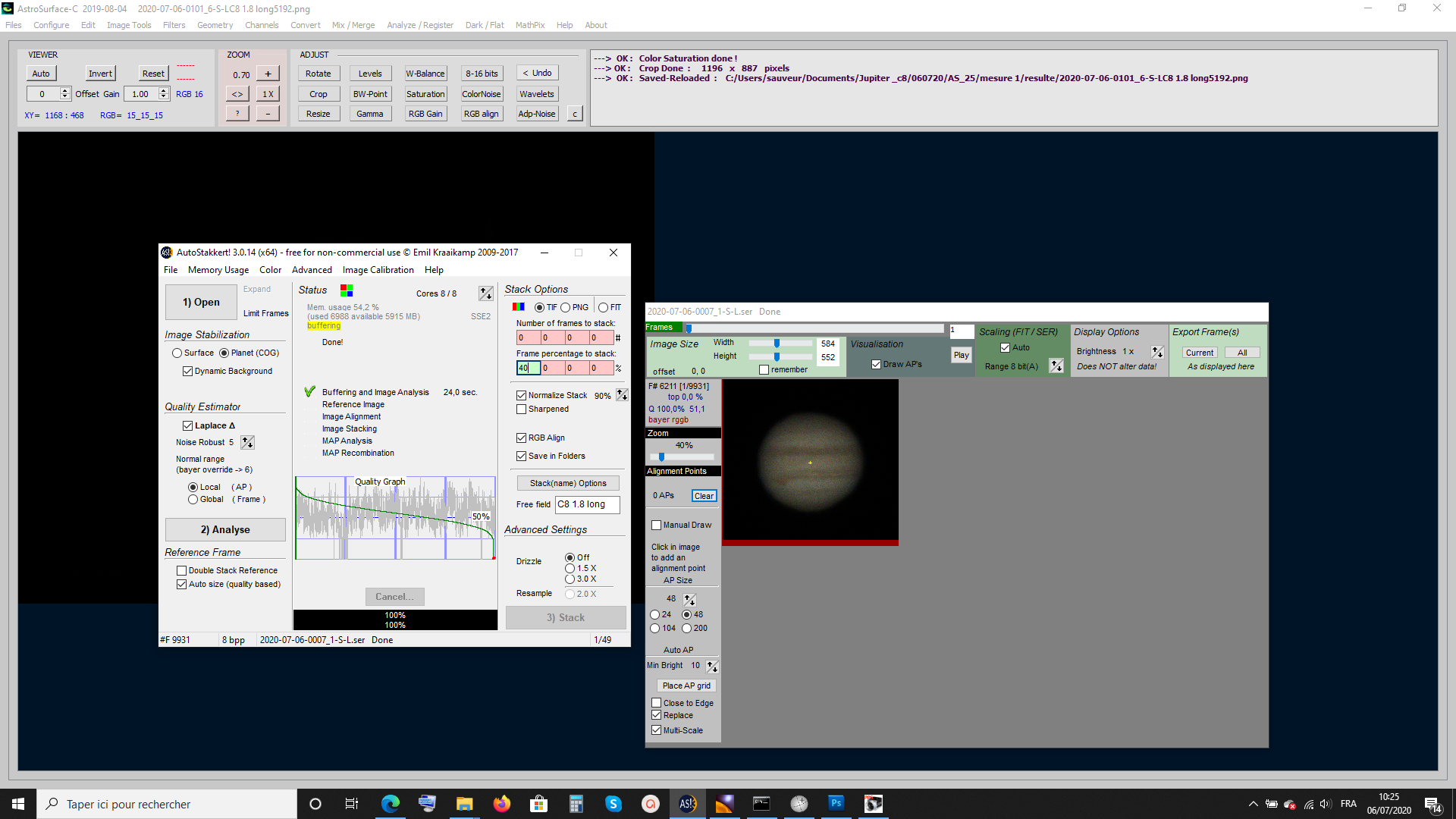Click the Normalize Stack percentage adjuster icon

pos(622,395)
